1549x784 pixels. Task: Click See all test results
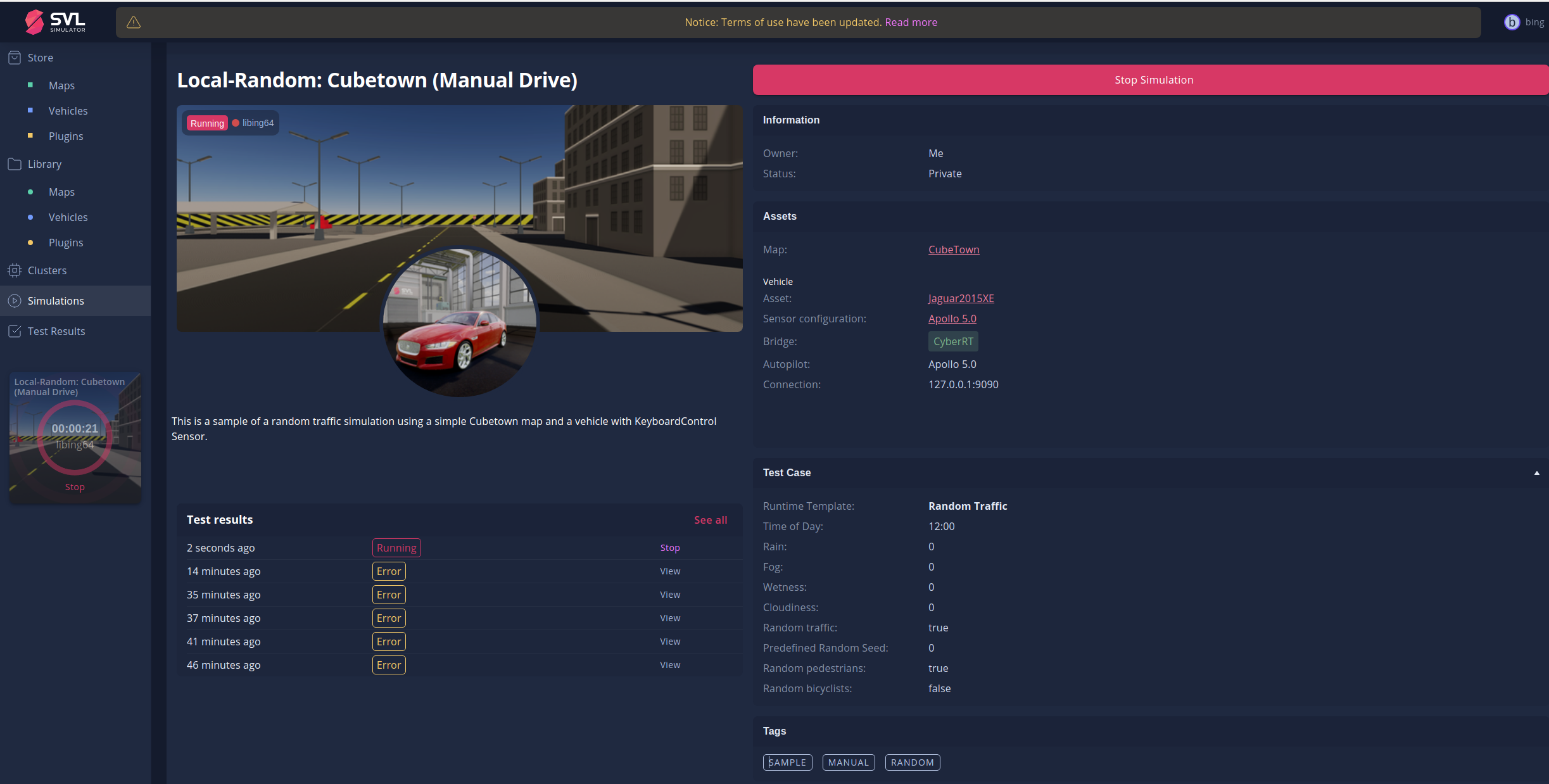tap(710, 520)
